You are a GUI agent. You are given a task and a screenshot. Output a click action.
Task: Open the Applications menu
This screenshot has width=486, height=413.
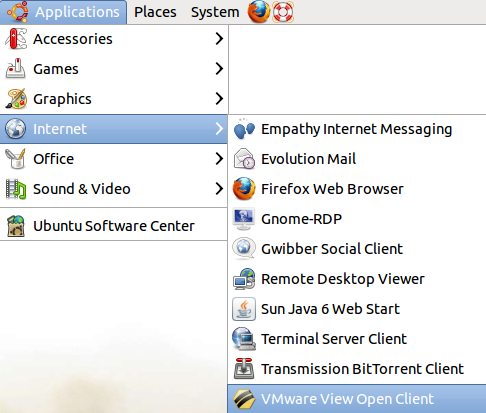point(63,12)
